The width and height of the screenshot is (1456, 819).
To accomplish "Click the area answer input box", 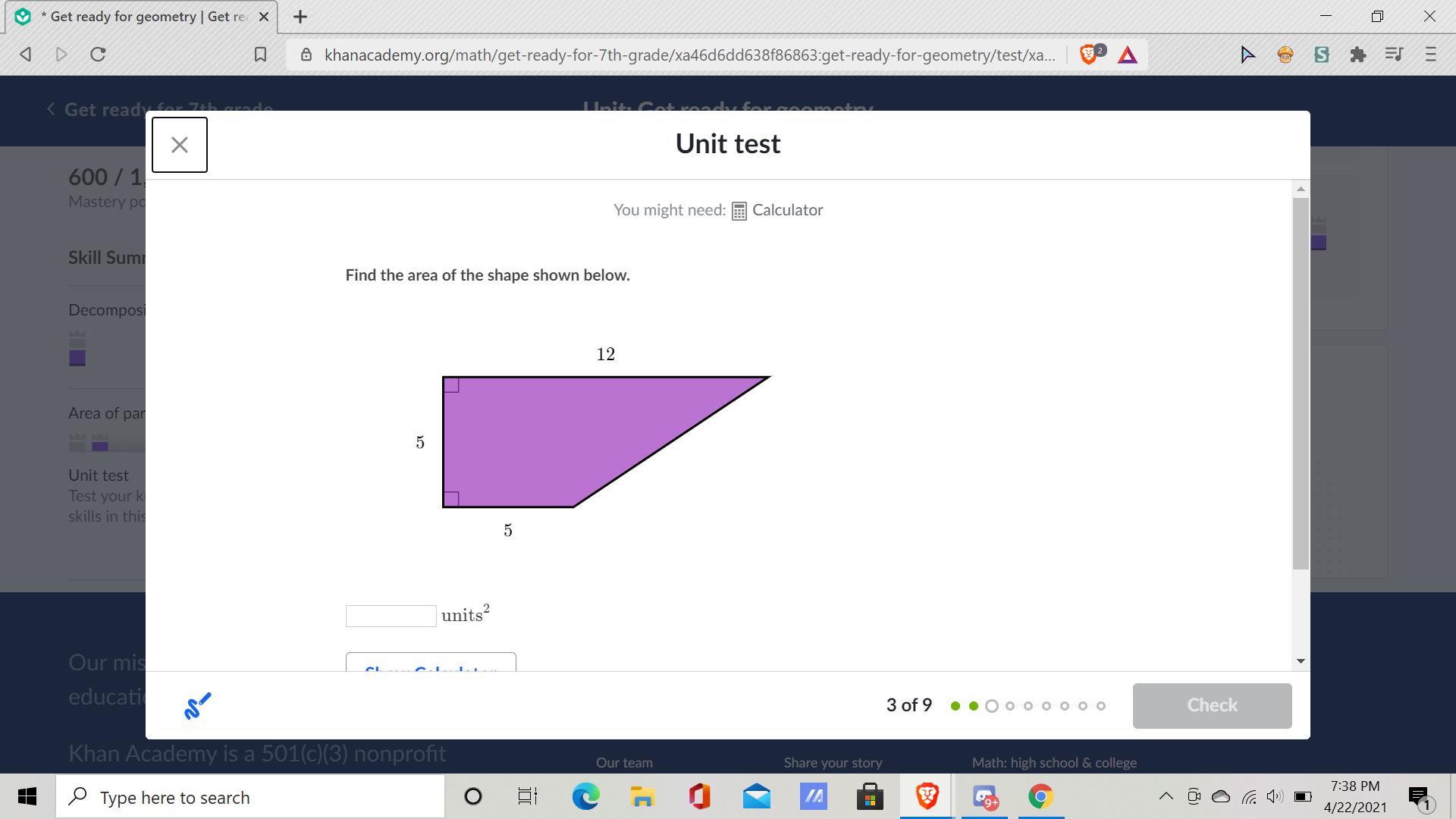I will 391,616.
